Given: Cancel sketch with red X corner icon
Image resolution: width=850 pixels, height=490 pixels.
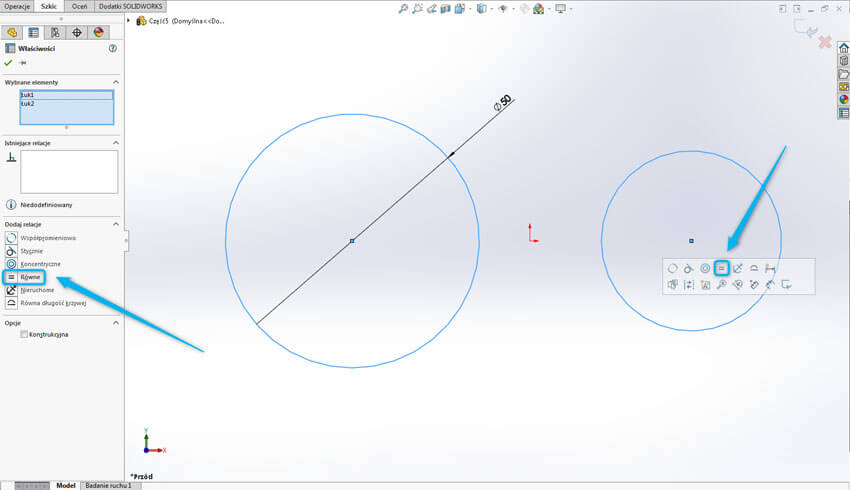Looking at the screenshot, I should (825, 42).
